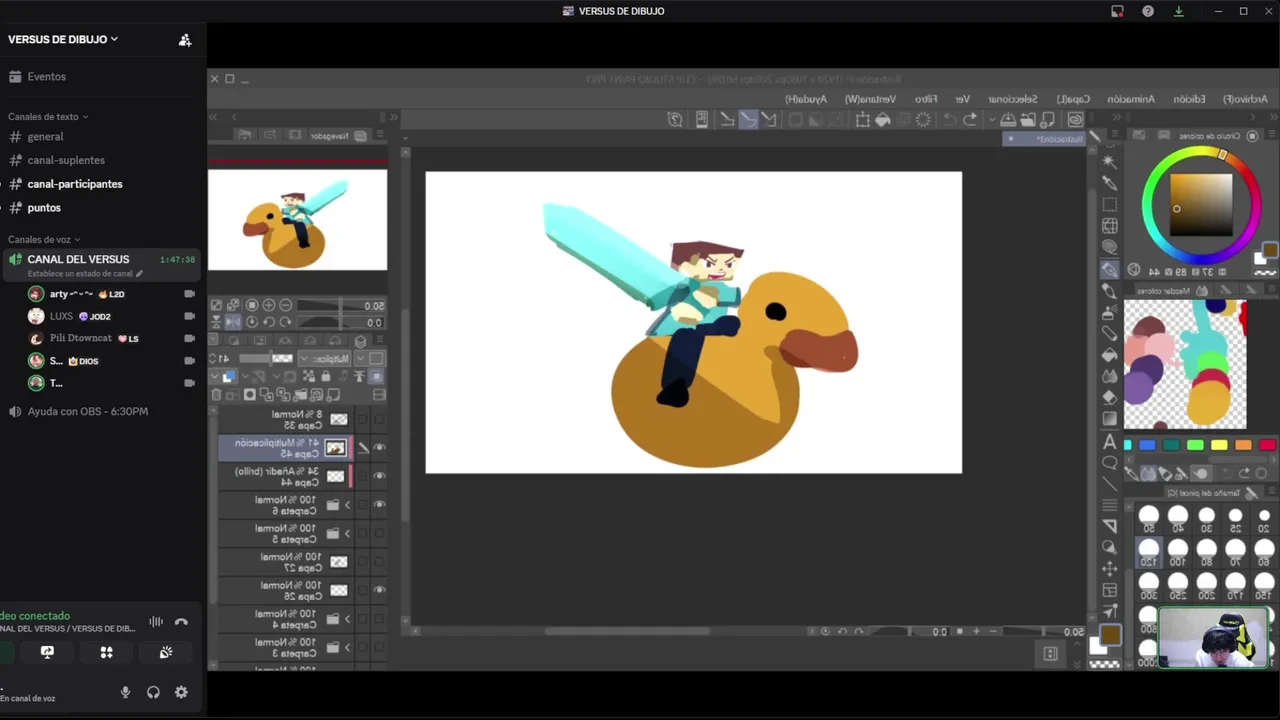Collapse the Canales de voz category
This screenshot has width=1280, height=720.
pyautogui.click(x=44, y=240)
